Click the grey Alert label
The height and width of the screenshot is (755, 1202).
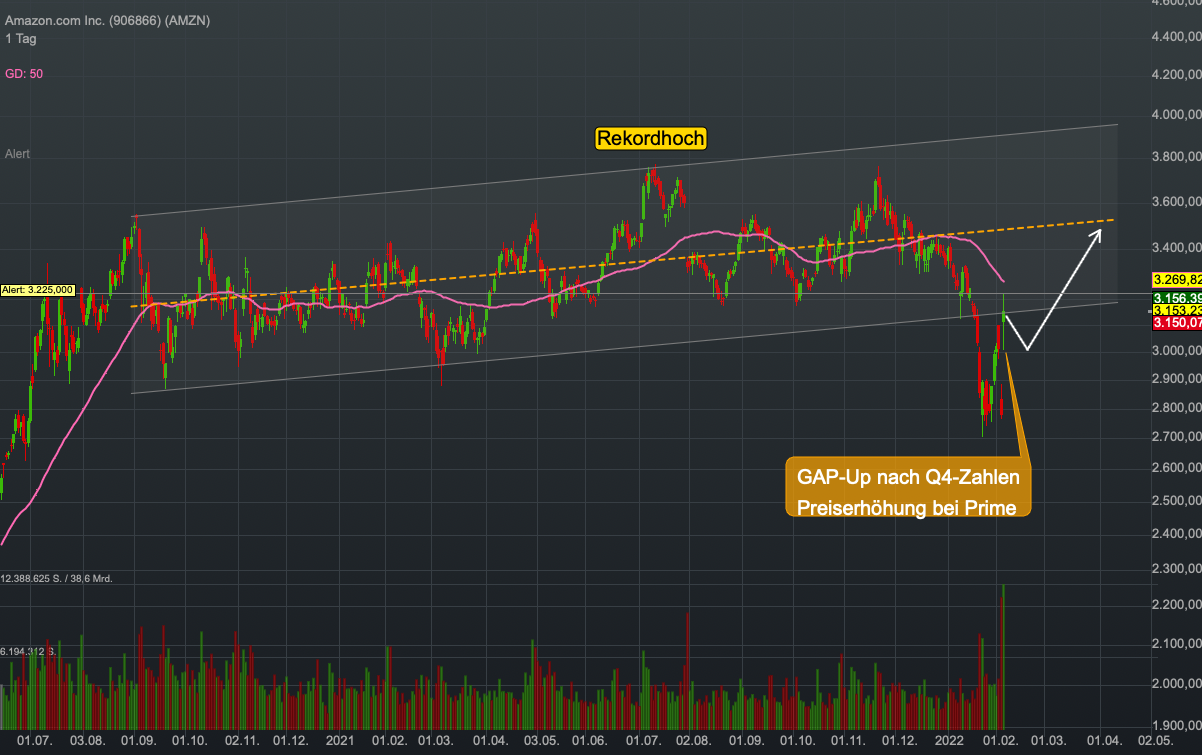17,154
